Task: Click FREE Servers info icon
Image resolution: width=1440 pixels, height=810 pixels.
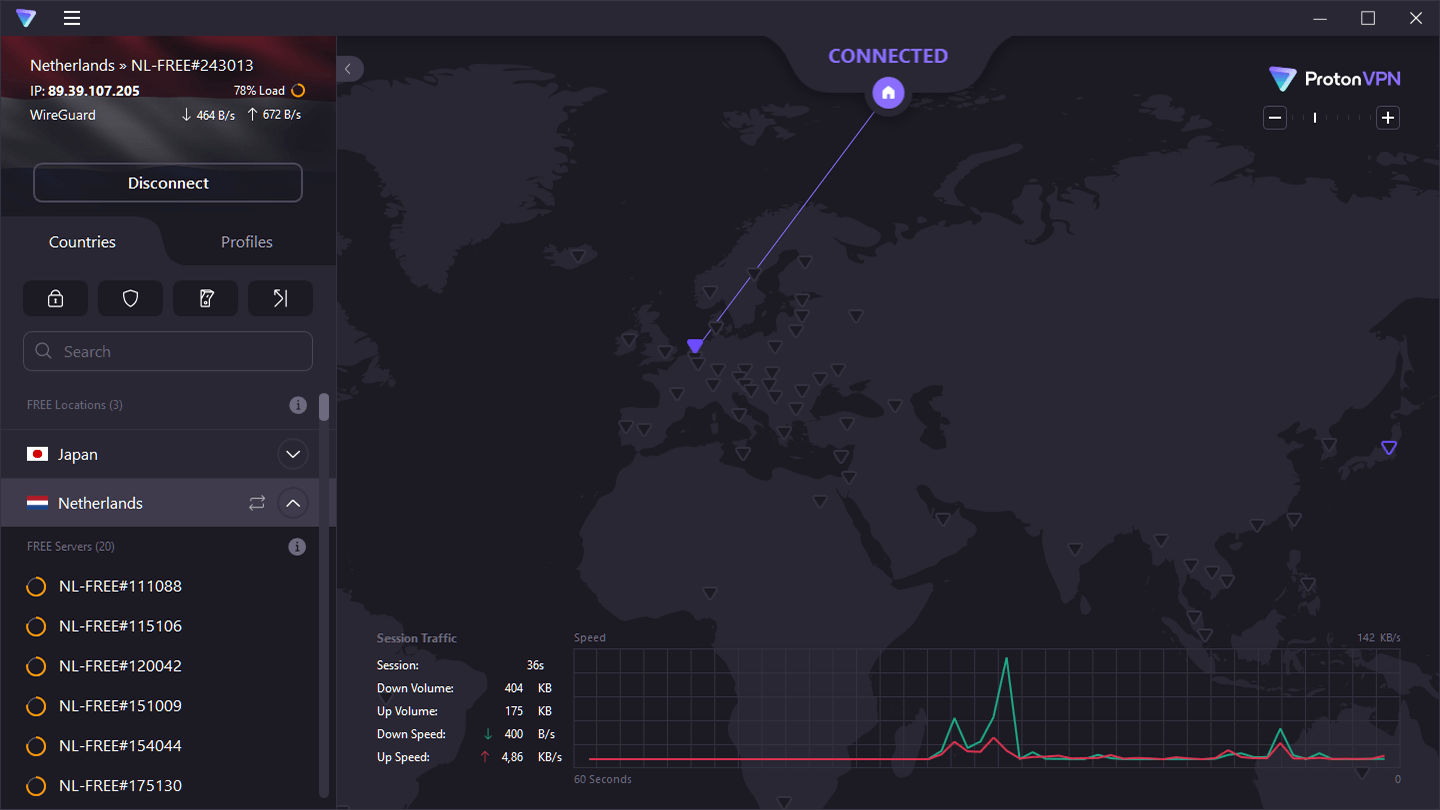Action: (297, 547)
